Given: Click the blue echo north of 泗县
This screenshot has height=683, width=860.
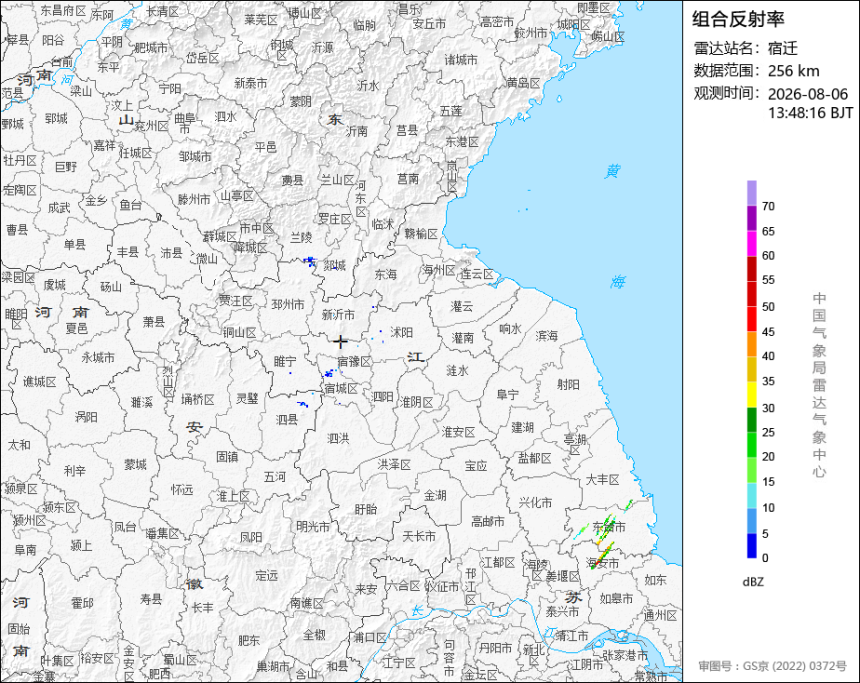Looking at the screenshot, I should point(303,404).
